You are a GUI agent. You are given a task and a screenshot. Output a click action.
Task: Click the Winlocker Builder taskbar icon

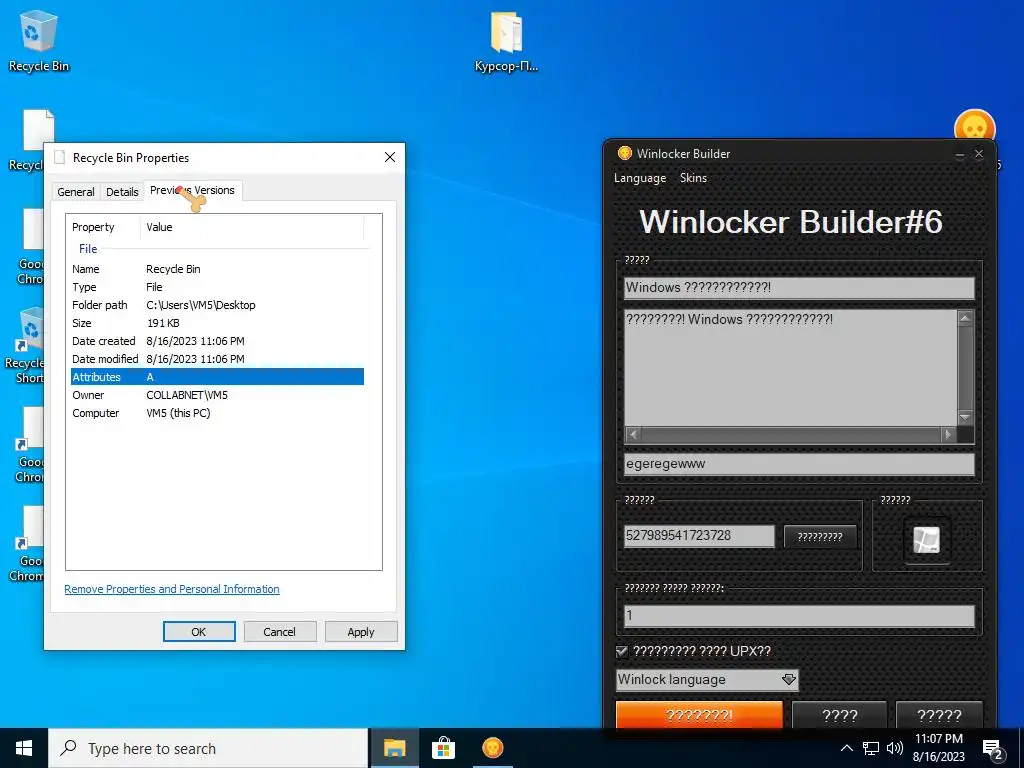tap(492, 748)
